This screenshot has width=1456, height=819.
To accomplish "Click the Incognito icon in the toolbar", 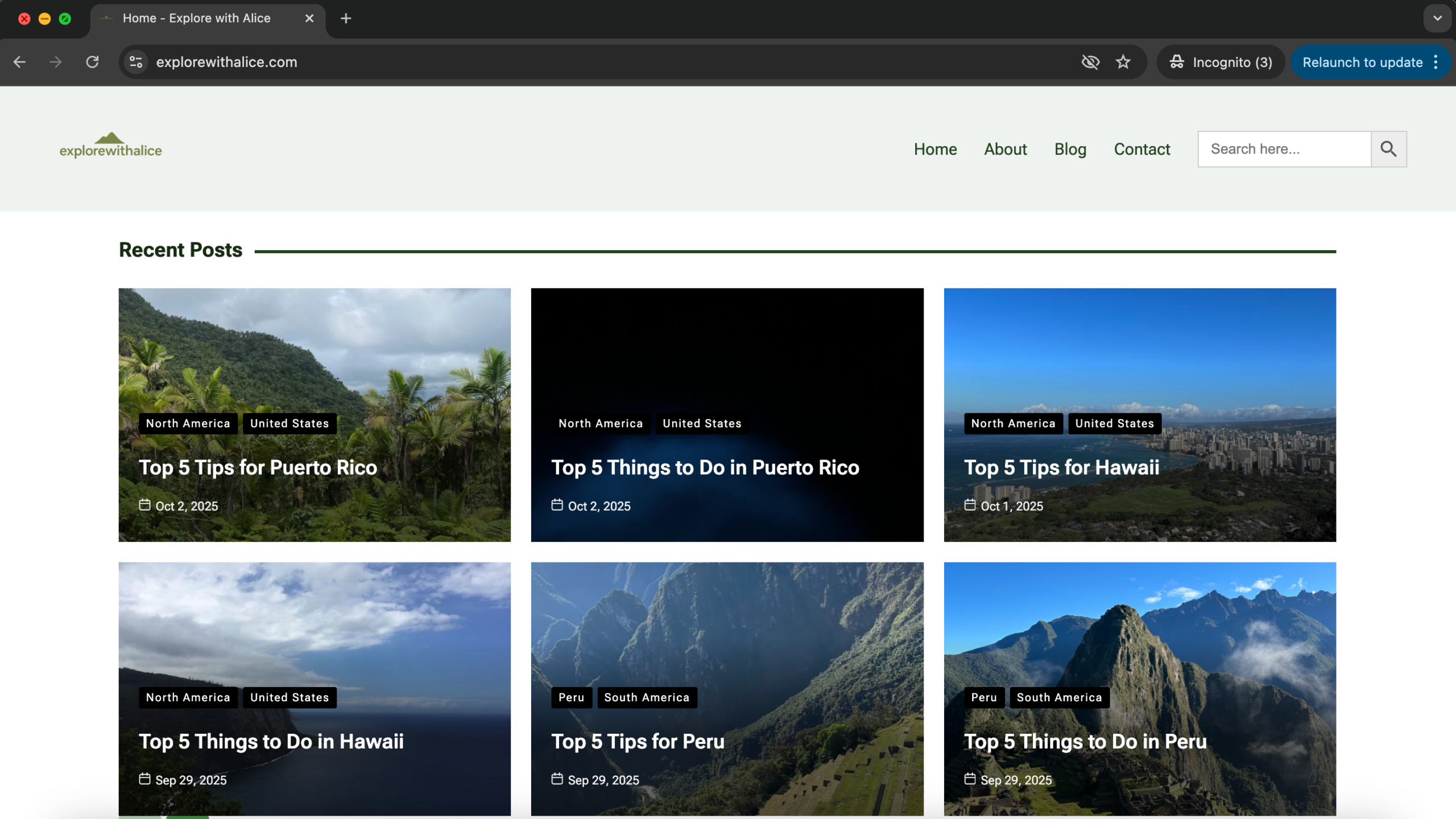I will [1177, 62].
